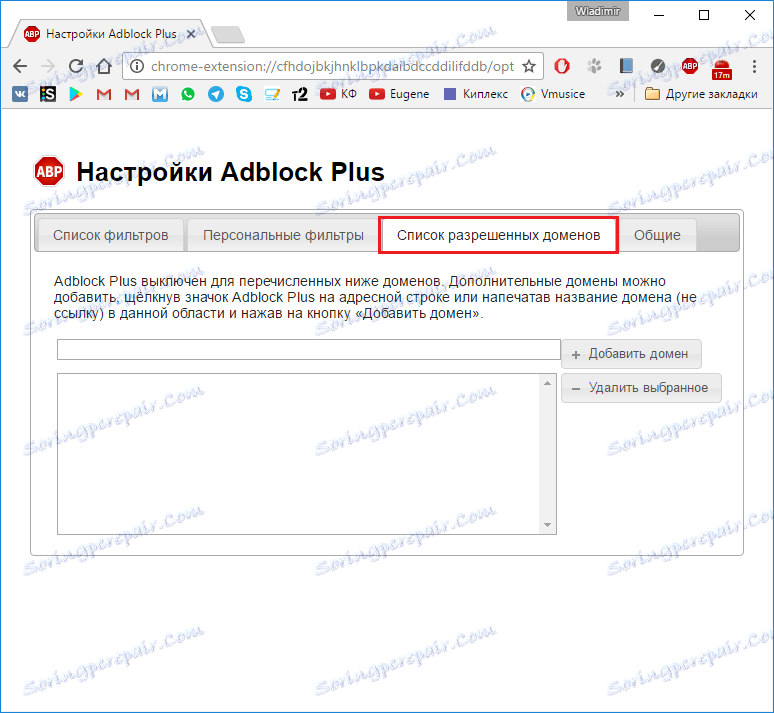Screen dimensions: 774x713
Task: Click the Настройки Adblock Plus browser tab title
Action: [111, 34]
